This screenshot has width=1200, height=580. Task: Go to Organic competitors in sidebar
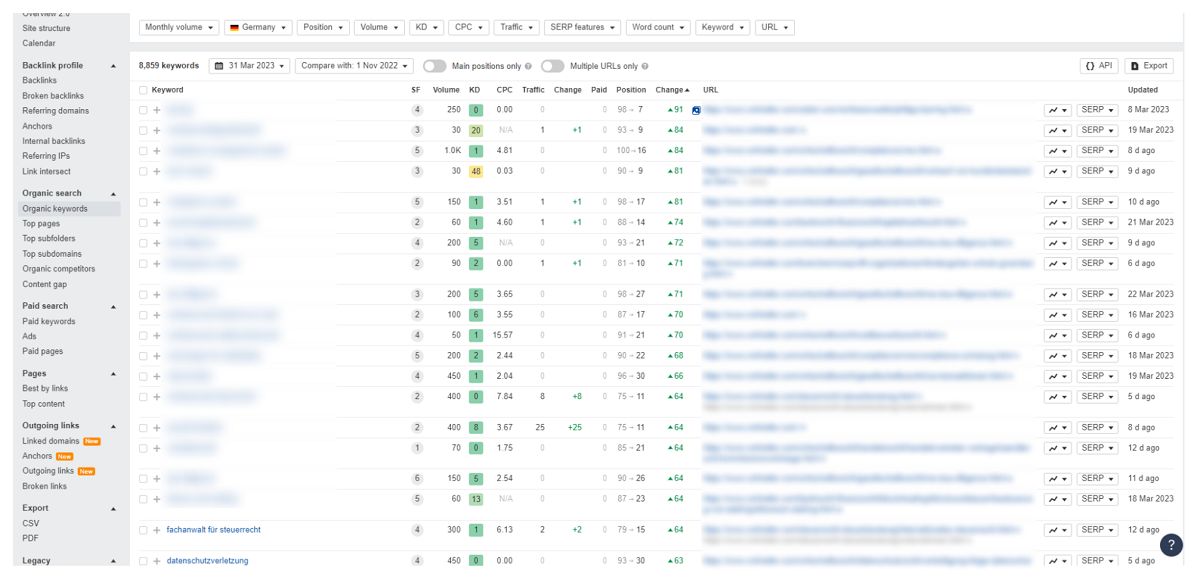coord(59,269)
